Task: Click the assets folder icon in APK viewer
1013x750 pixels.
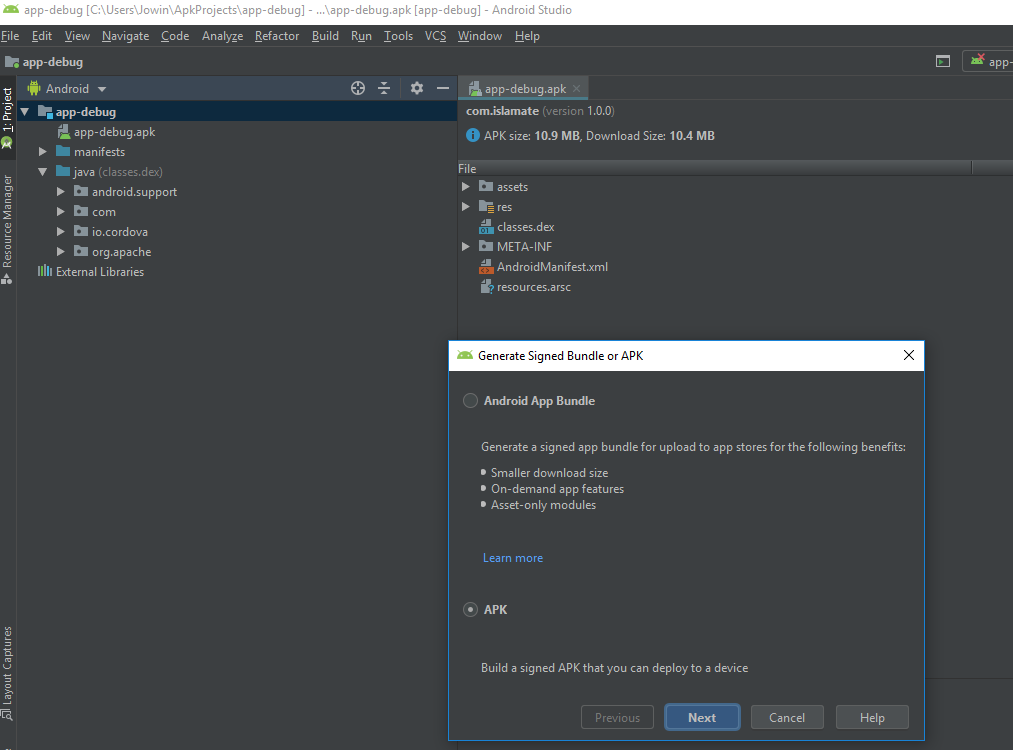Action: click(486, 186)
